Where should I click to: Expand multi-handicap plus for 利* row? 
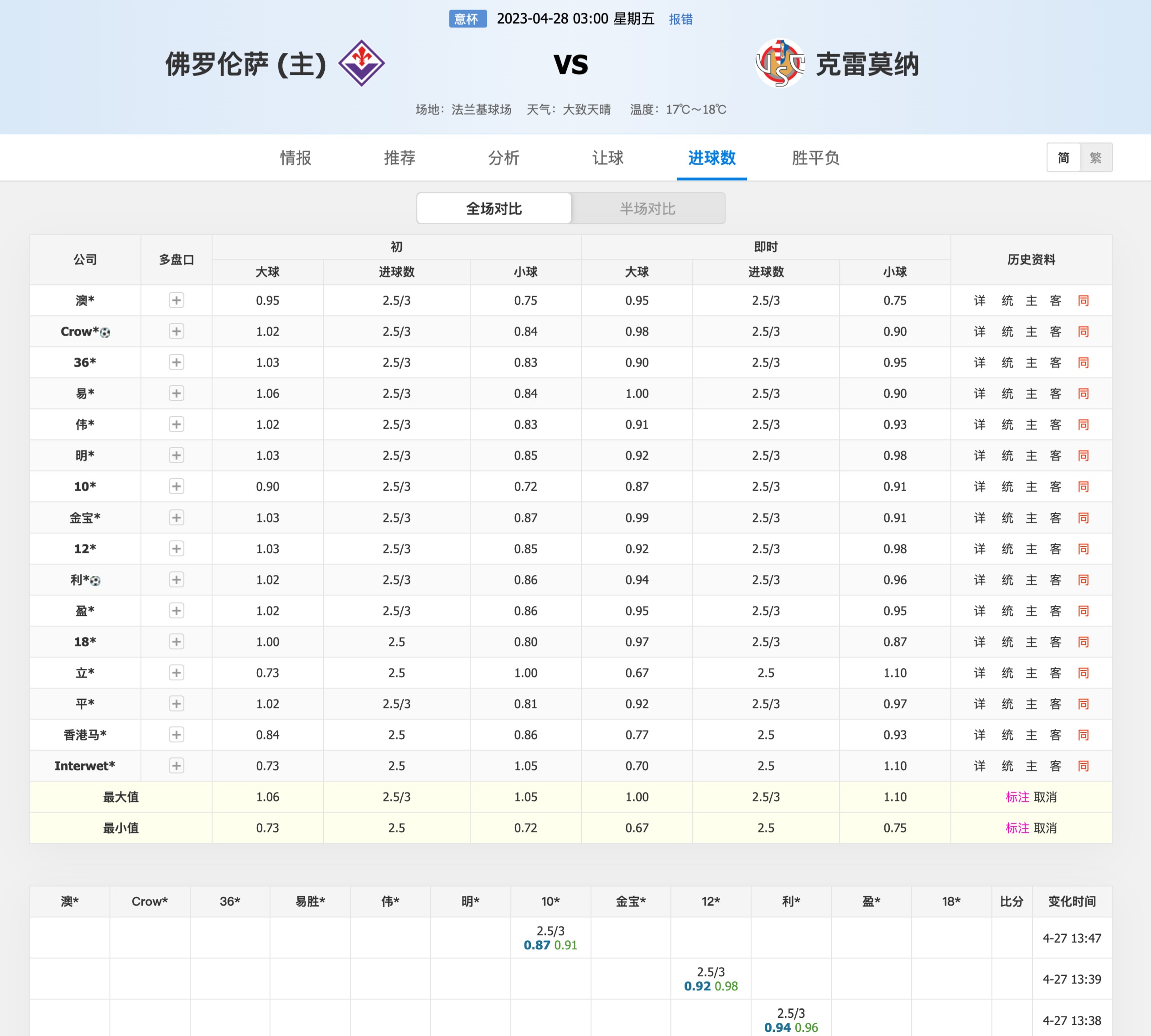point(176,580)
